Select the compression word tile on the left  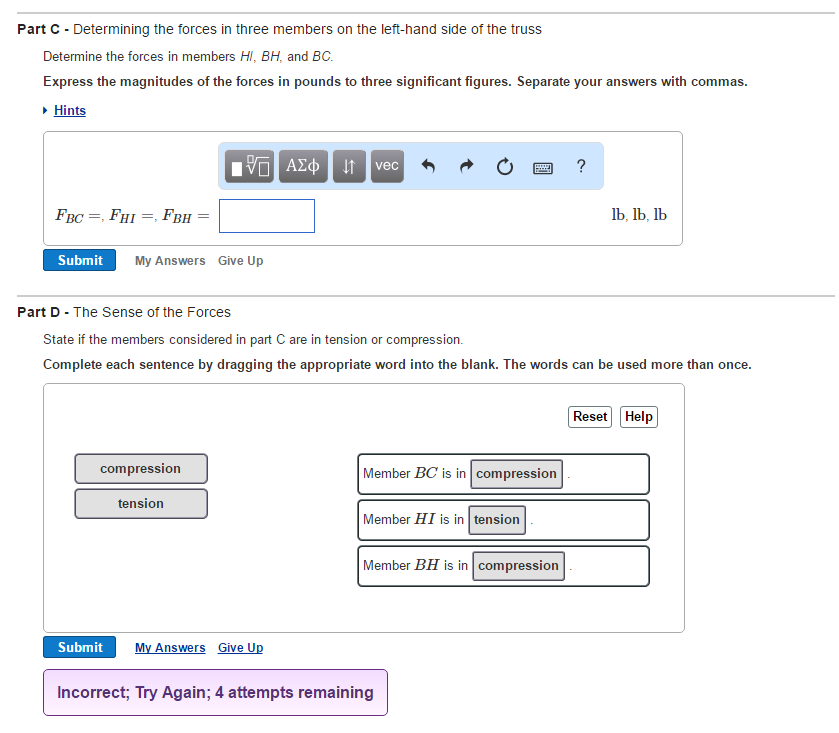click(x=140, y=468)
